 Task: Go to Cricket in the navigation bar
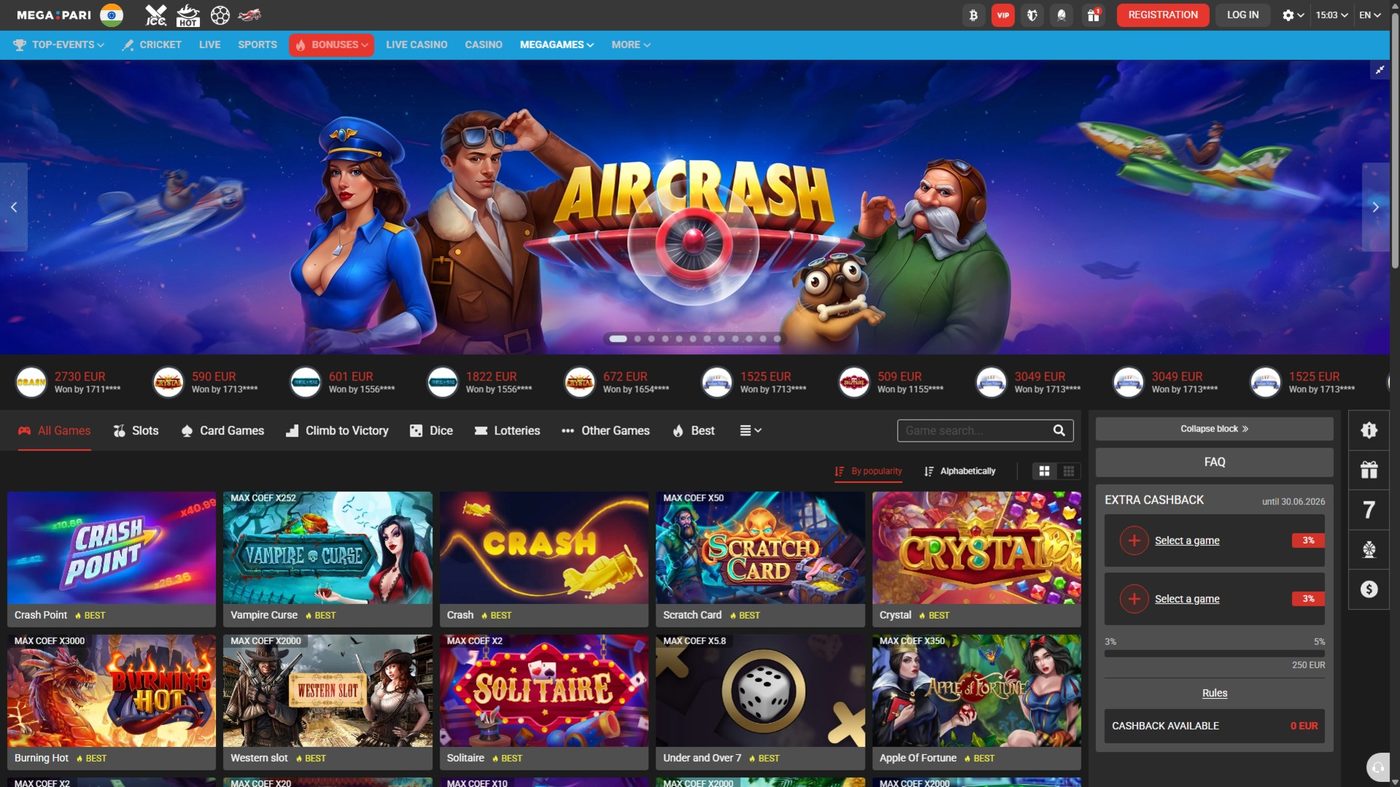pyautogui.click(x=152, y=45)
